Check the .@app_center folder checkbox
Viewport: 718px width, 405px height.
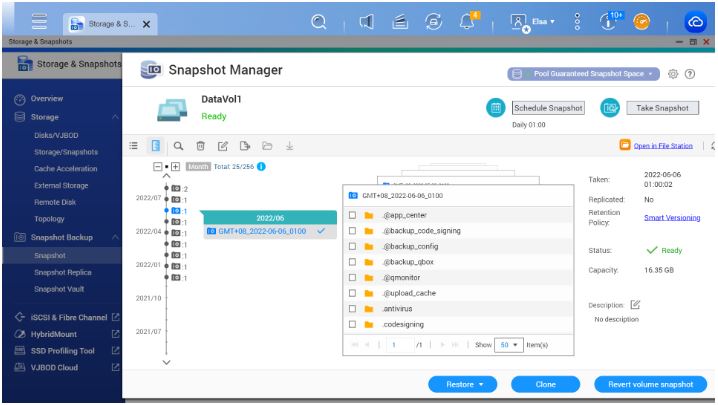[x=353, y=215]
